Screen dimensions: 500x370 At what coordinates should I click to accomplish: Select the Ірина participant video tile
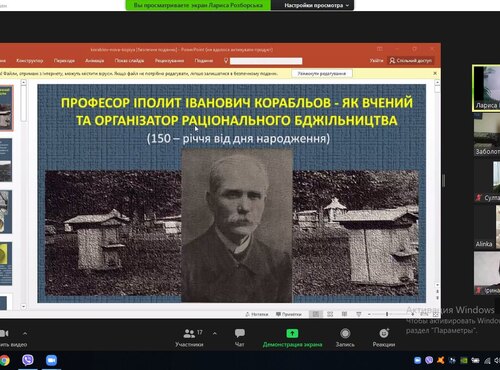(487, 273)
